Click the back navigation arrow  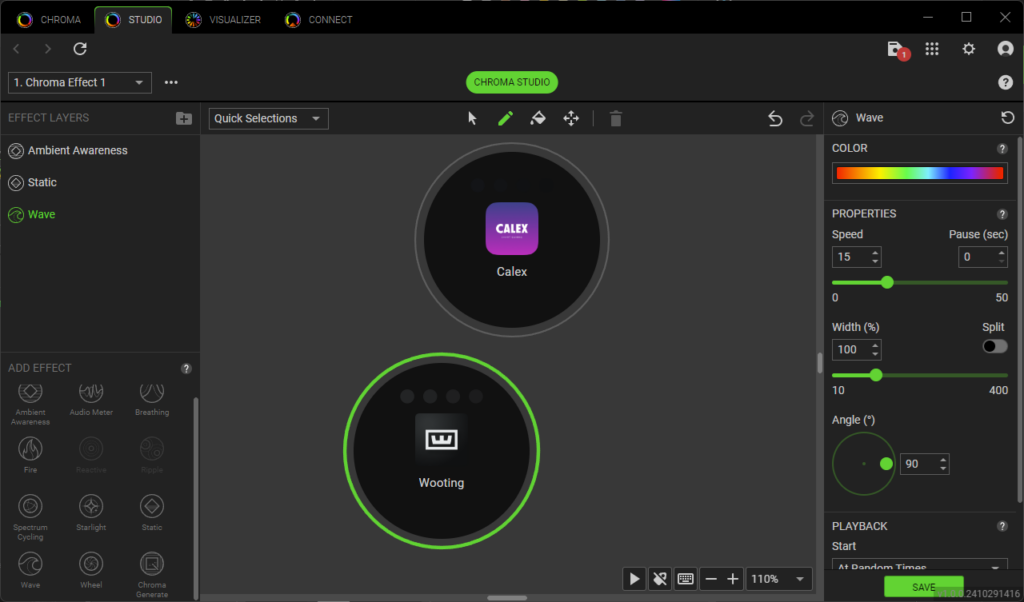(x=16, y=49)
